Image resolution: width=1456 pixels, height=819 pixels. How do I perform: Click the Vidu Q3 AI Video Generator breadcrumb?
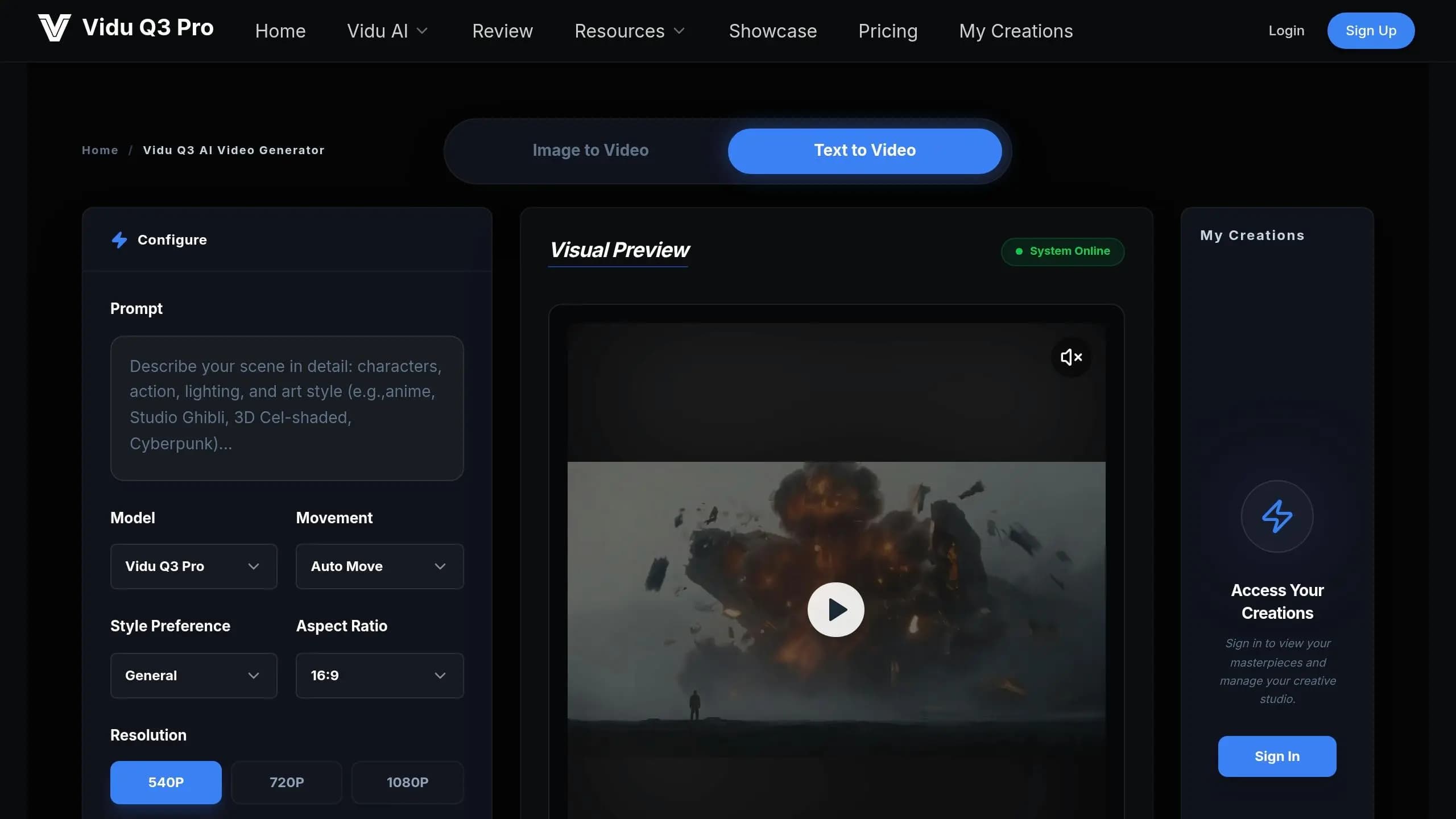(233, 150)
